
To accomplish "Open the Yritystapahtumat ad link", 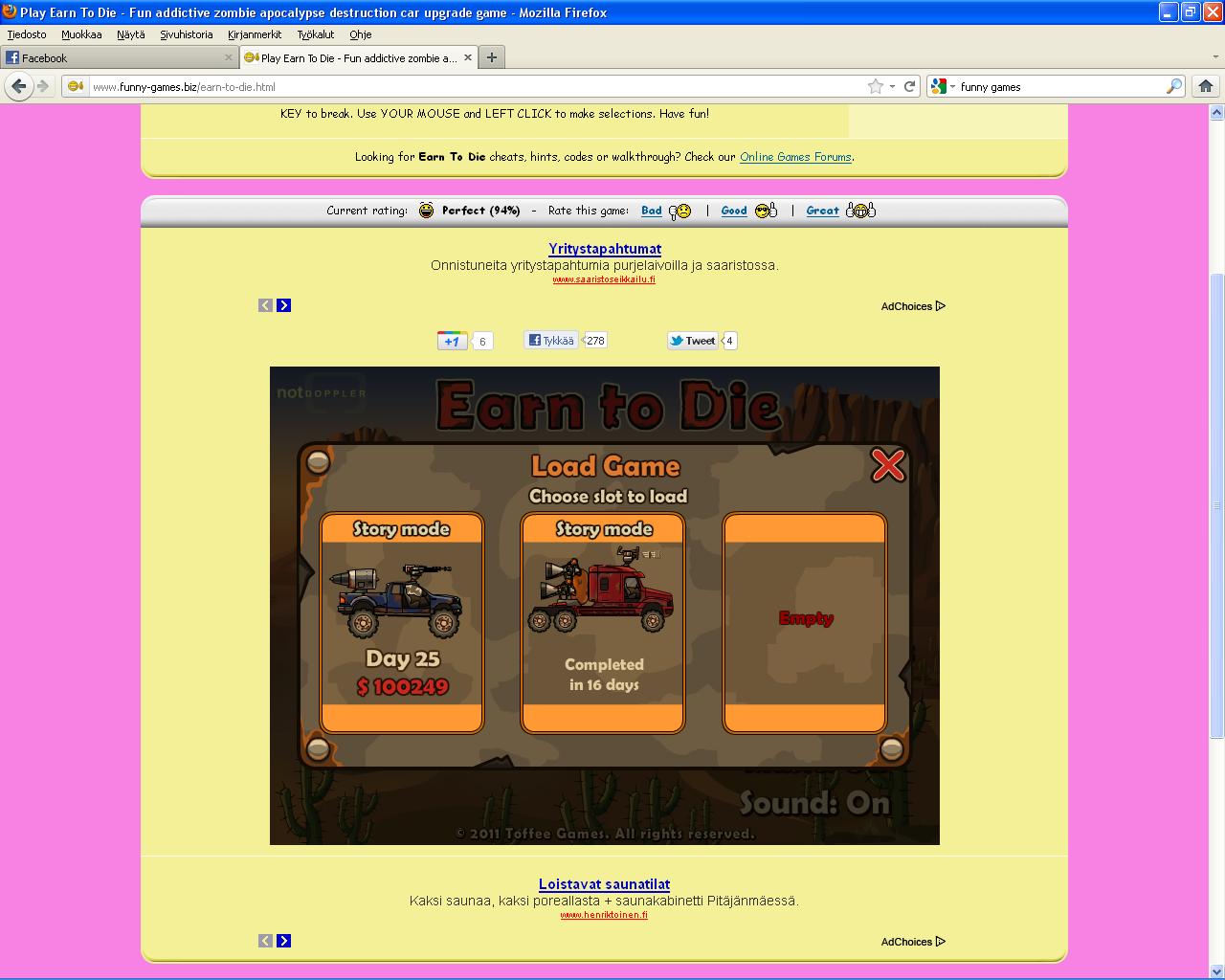I will tap(605, 249).
